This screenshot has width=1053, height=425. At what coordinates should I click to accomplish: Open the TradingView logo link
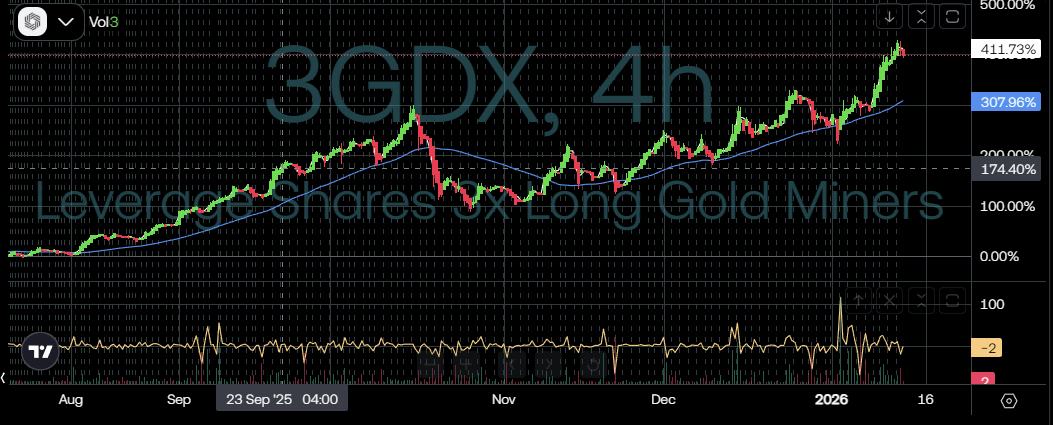pos(40,352)
